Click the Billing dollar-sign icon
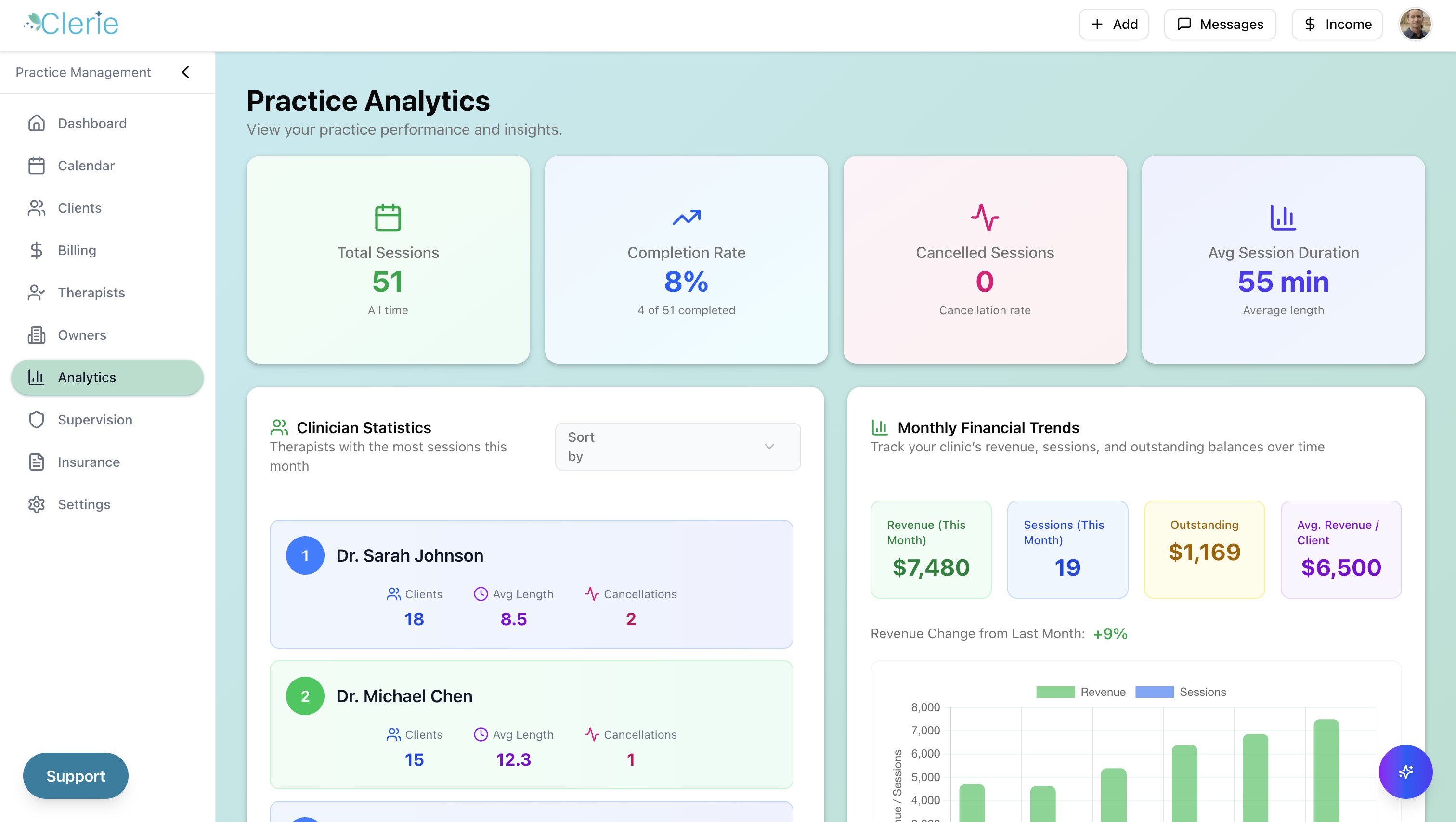This screenshot has width=1456, height=822. coord(37,250)
